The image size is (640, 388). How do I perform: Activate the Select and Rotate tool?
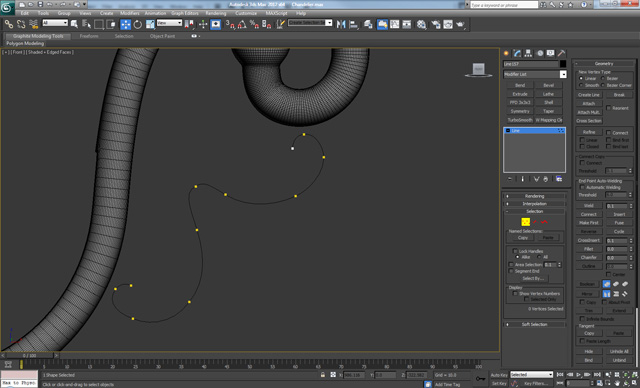[x=138, y=24]
